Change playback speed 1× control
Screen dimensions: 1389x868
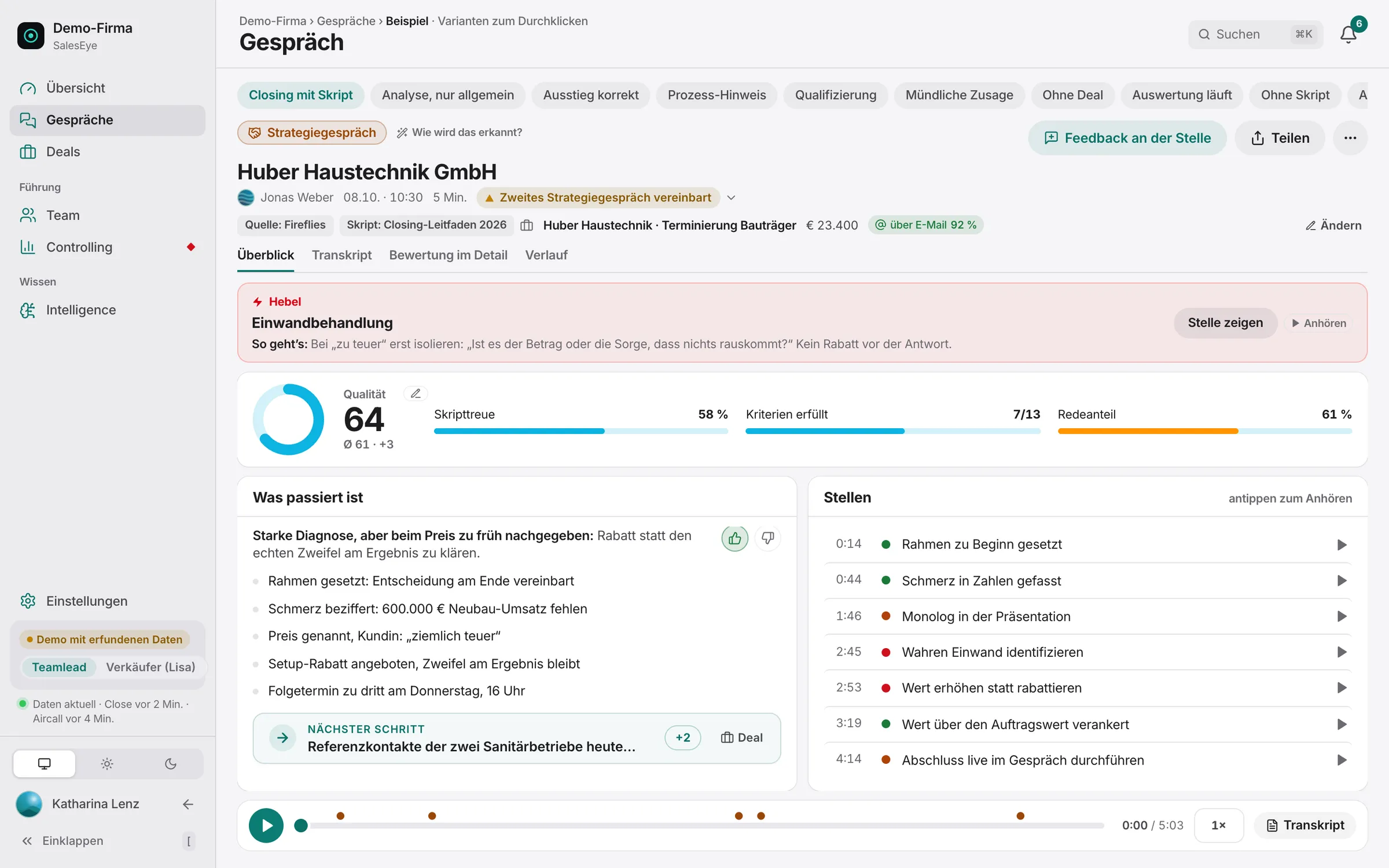click(x=1219, y=825)
